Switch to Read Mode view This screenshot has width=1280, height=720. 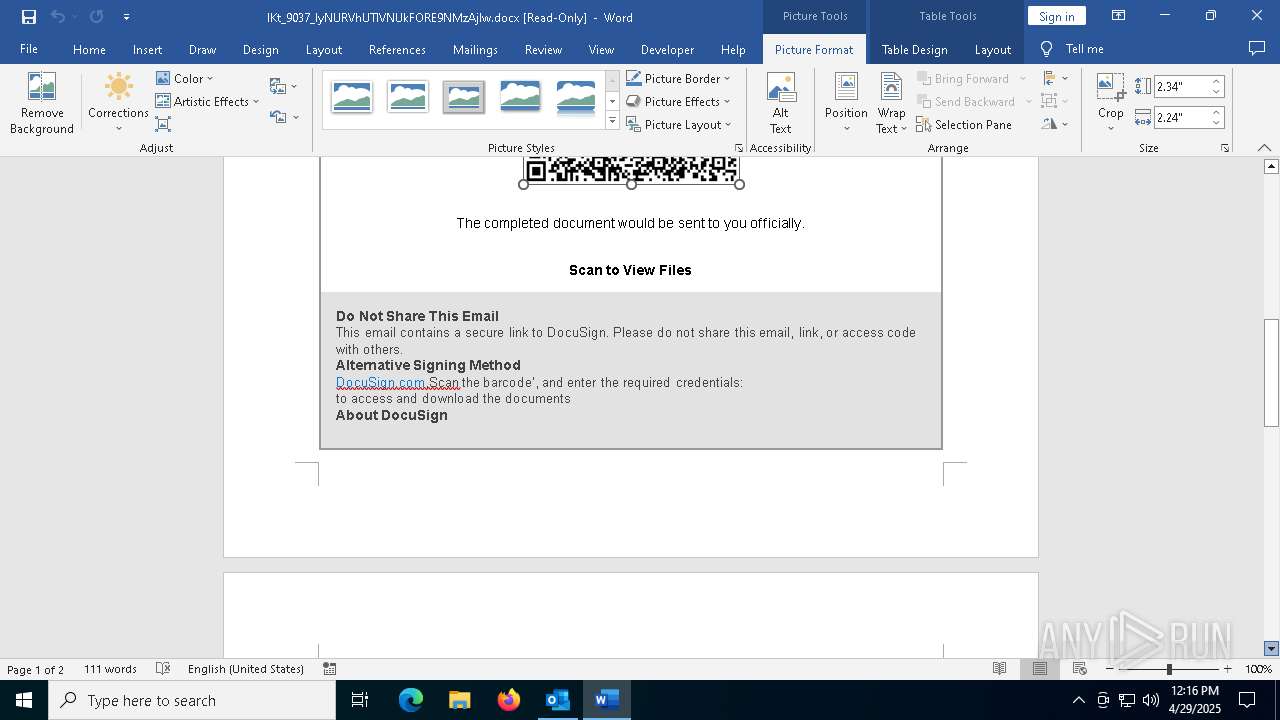[999, 669]
